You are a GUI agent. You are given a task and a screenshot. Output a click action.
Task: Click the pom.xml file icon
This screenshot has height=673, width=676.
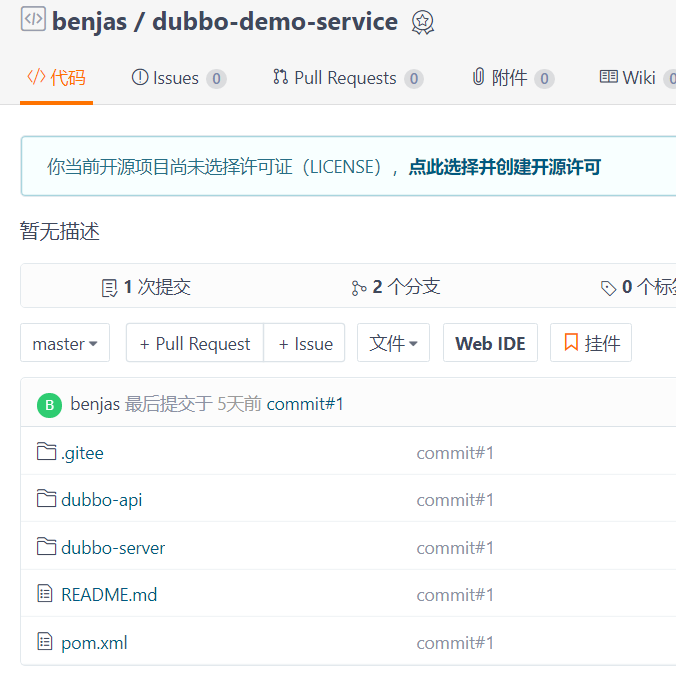coord(45,642)
